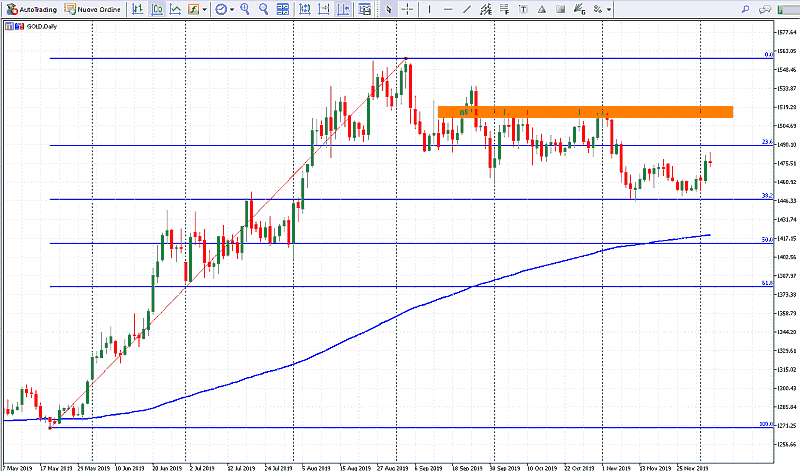
Task: Switch to candlestick chart display
Action: pos(158,9)
